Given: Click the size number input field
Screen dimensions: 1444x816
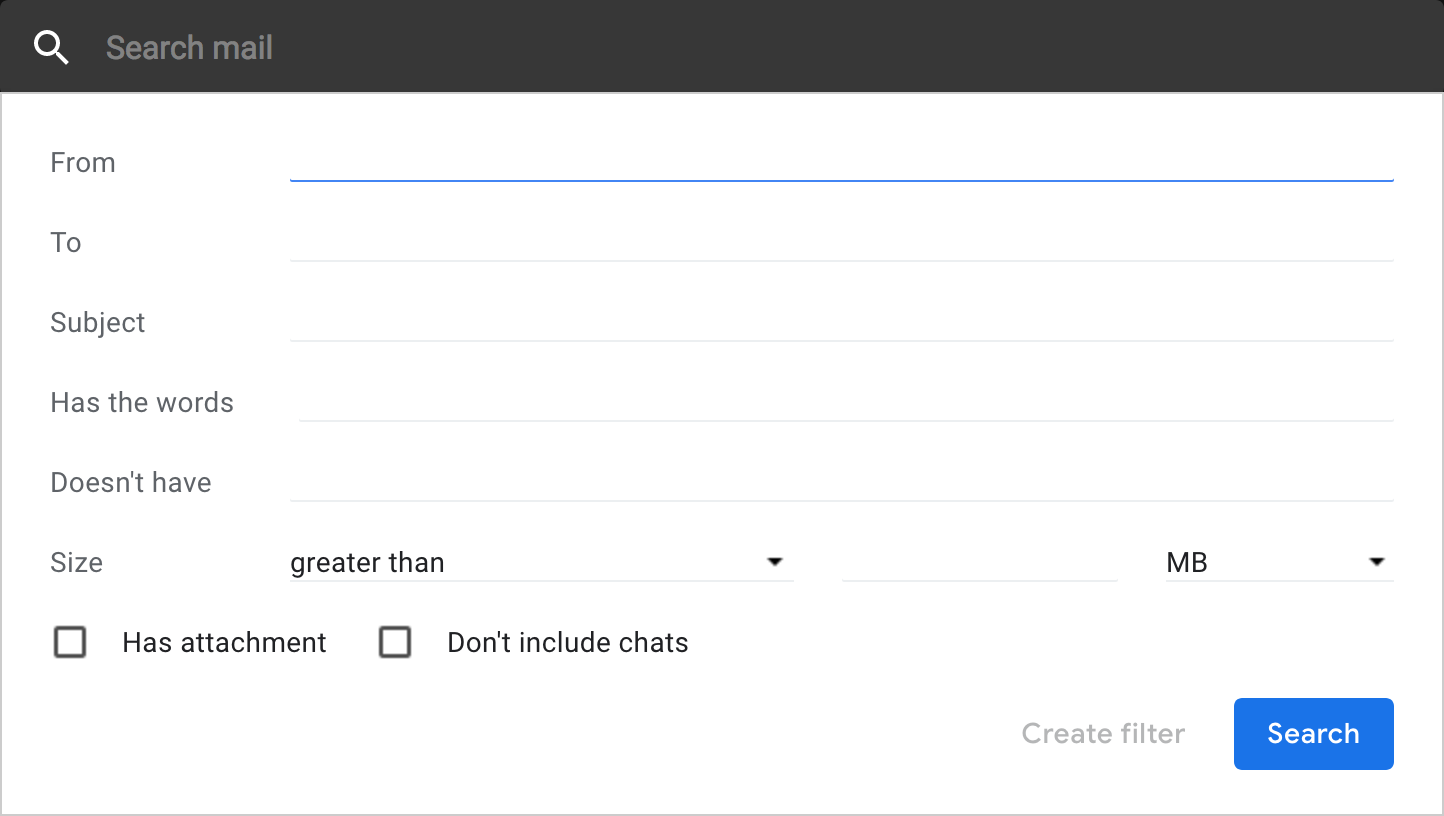Looking at the screenshot, I should [x=979, y=563].
